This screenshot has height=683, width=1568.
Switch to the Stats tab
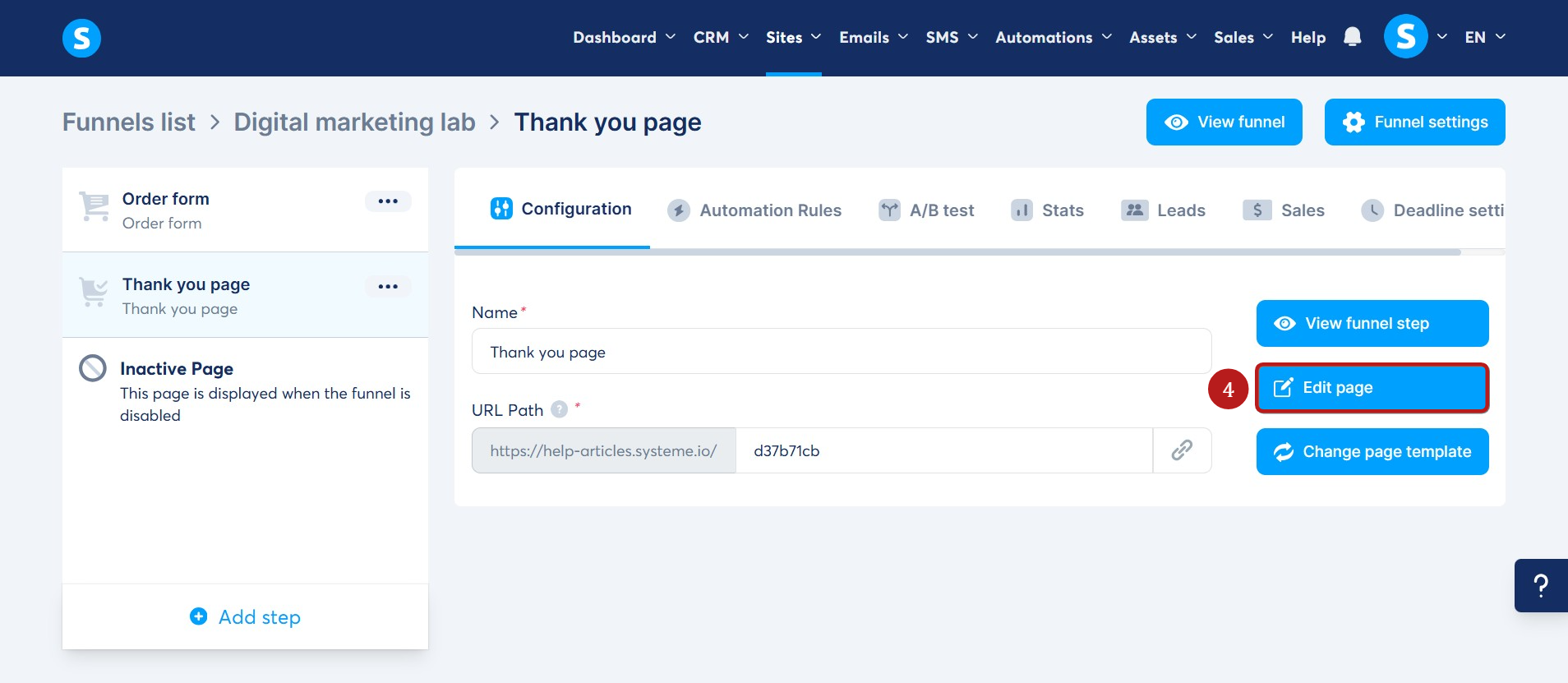[x=1047, y=210]
